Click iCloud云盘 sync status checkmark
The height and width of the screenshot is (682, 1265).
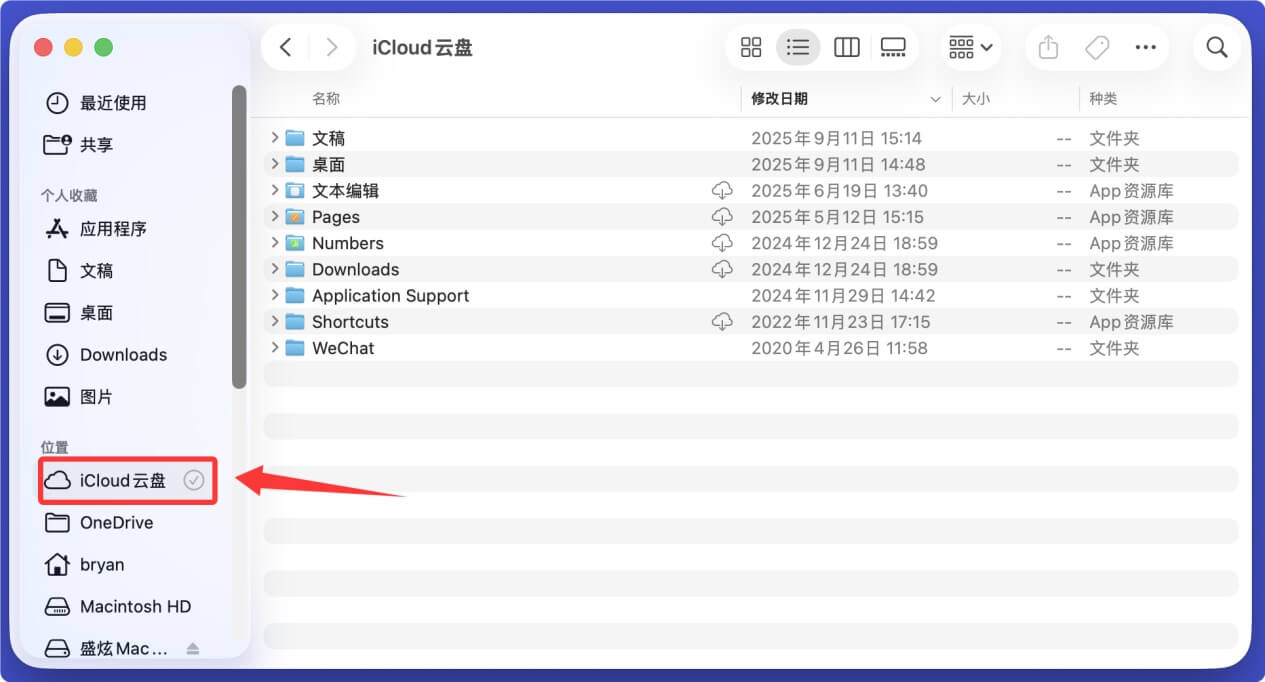194,481
